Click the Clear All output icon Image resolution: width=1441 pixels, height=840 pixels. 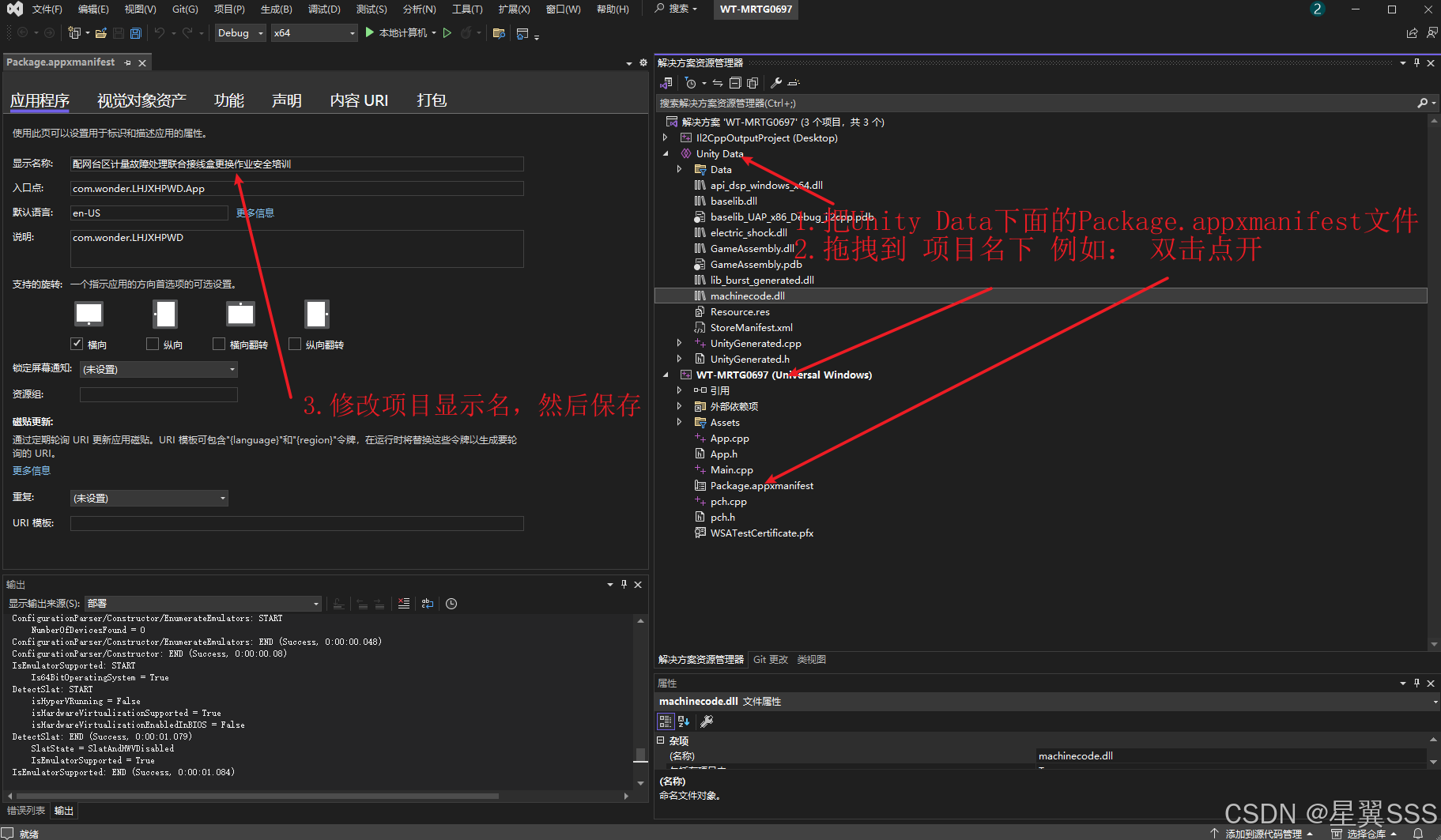405,604
